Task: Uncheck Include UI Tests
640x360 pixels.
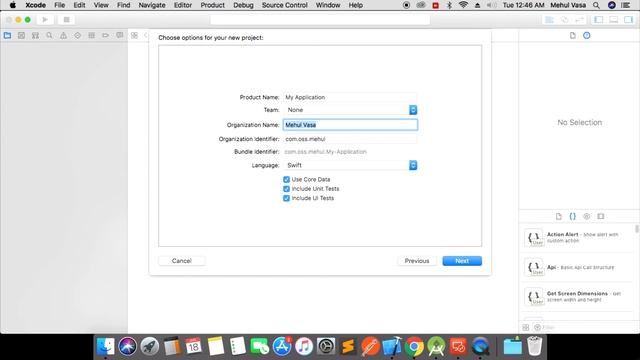Action: click(286, 198)
